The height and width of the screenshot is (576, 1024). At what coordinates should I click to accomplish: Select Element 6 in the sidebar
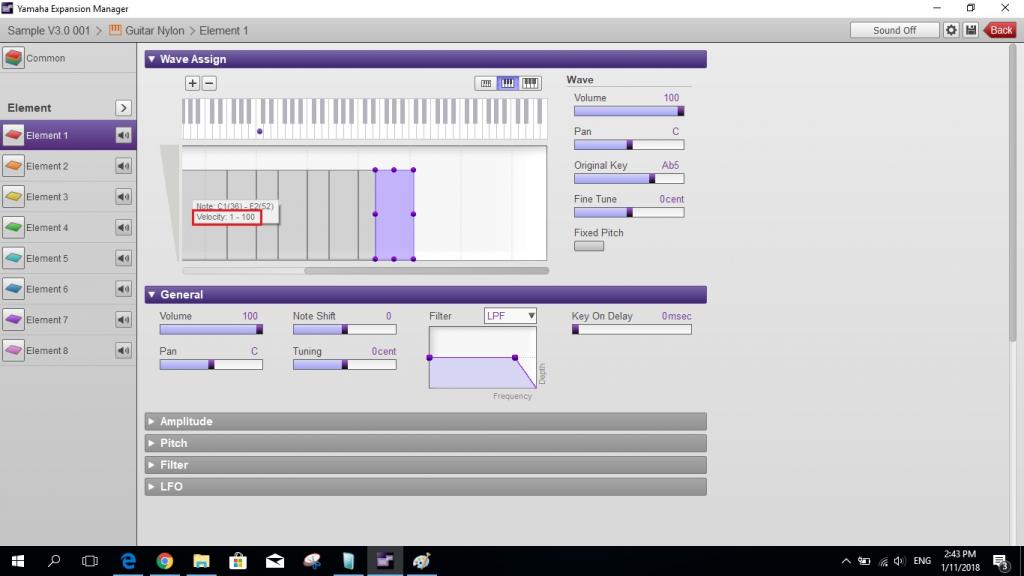68,289
